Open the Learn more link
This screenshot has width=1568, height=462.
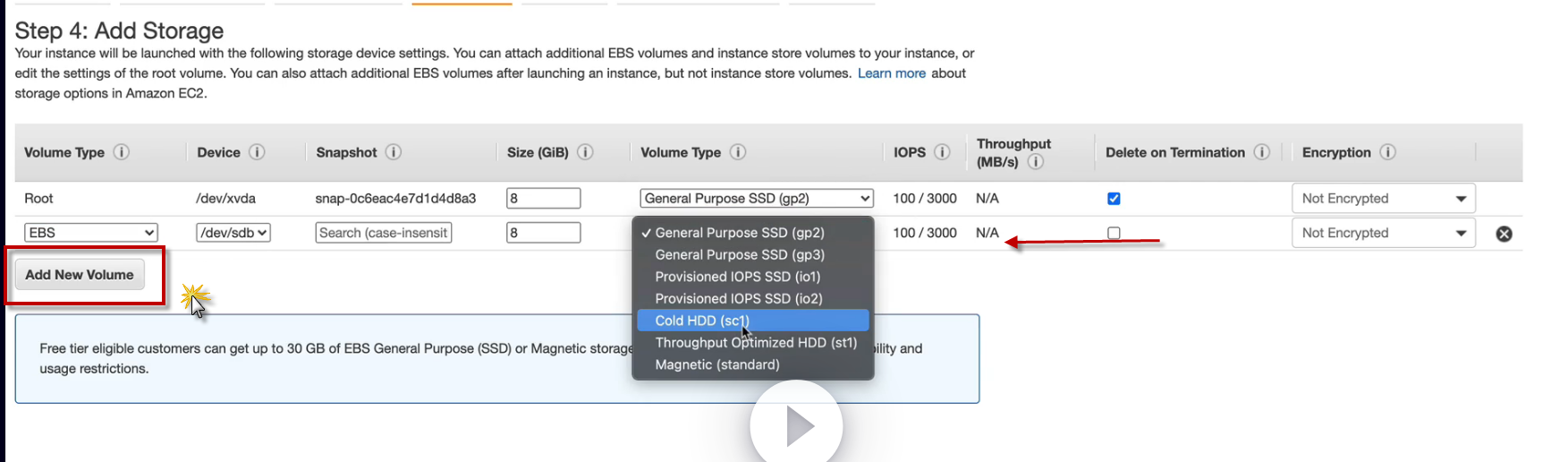[x=891, y=73]
